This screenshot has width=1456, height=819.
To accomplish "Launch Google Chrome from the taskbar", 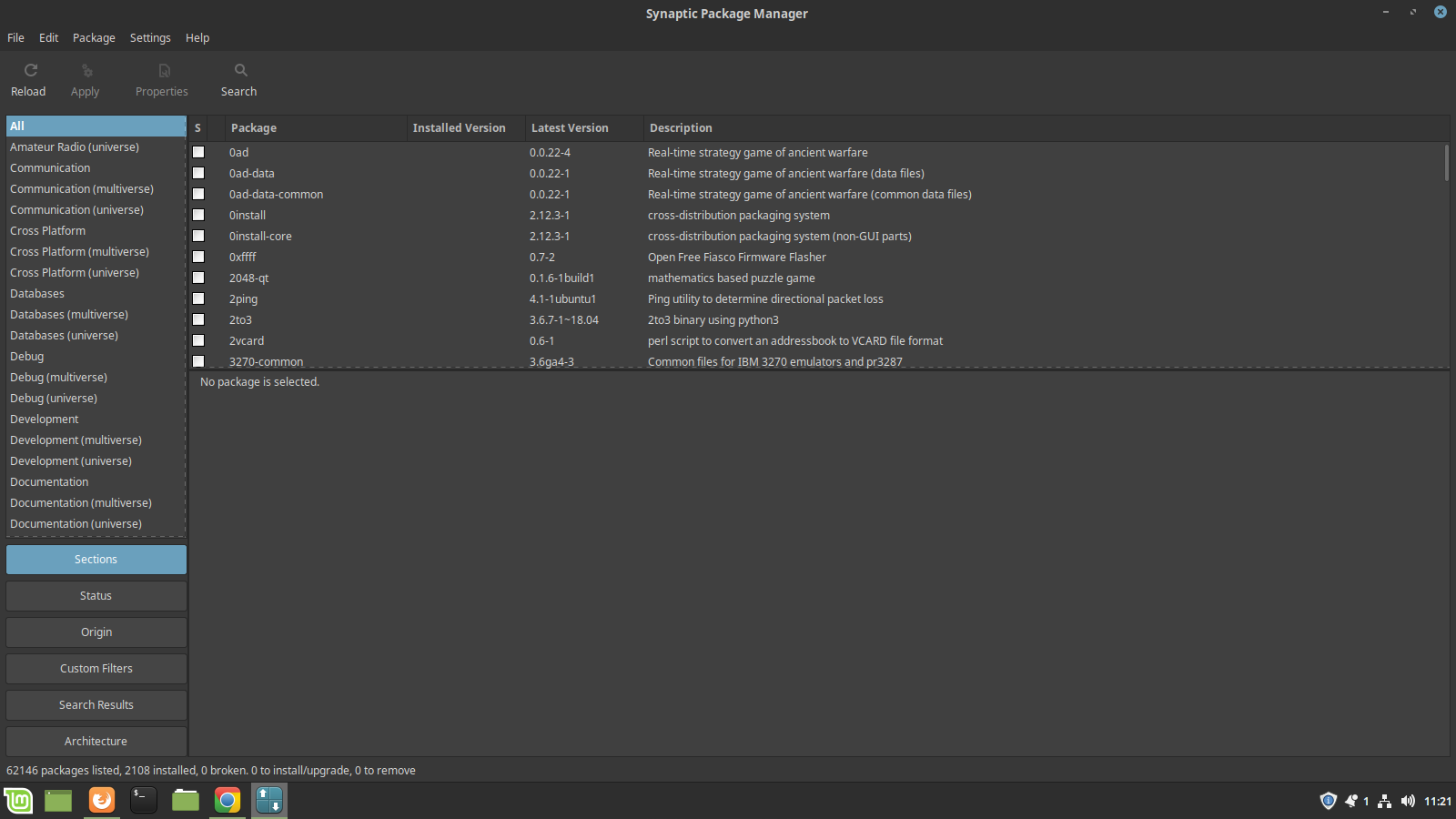I will pyautogui.click(x=227, y=801).
